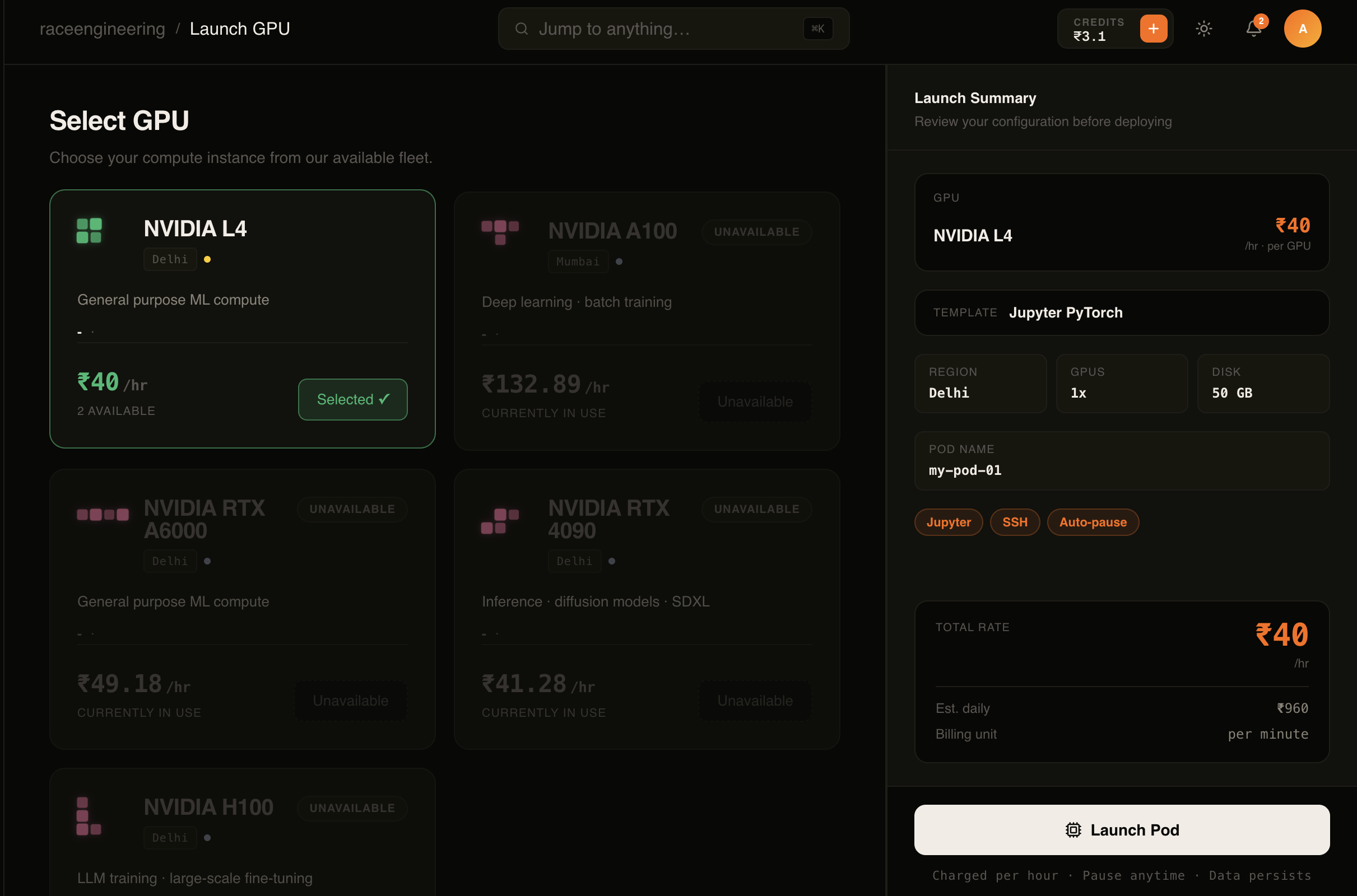Click the Launch Summary heading

[x=975, y=99]
